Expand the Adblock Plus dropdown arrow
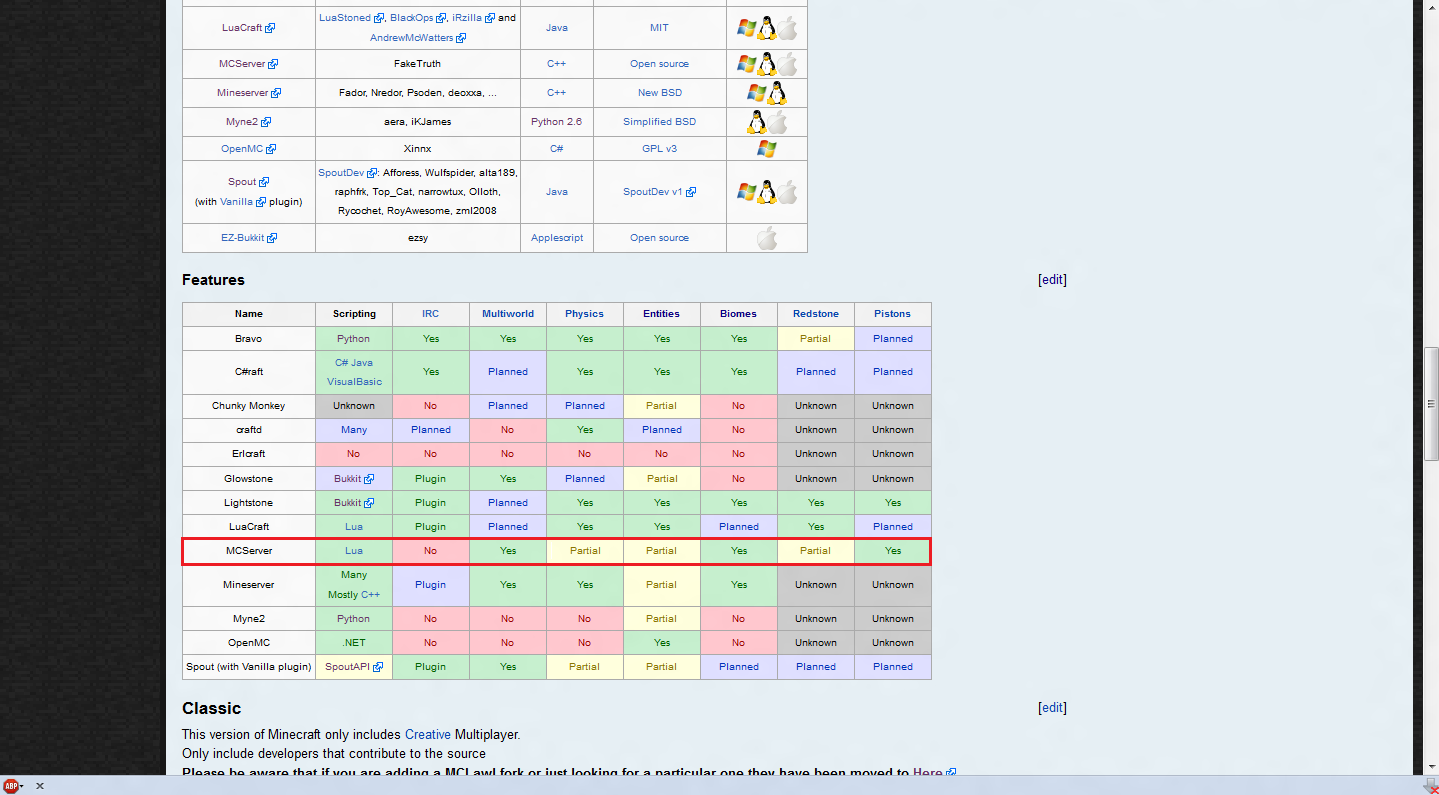This screenshot has width=1439, height=795. tap(22, 787)
